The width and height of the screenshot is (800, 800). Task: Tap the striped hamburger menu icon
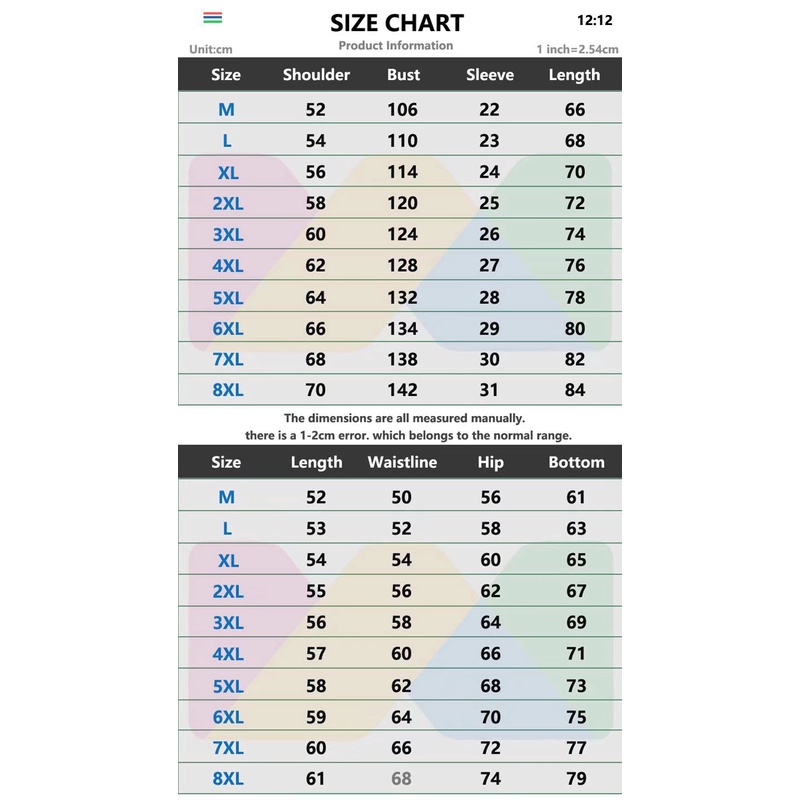(x=212, y=18)
